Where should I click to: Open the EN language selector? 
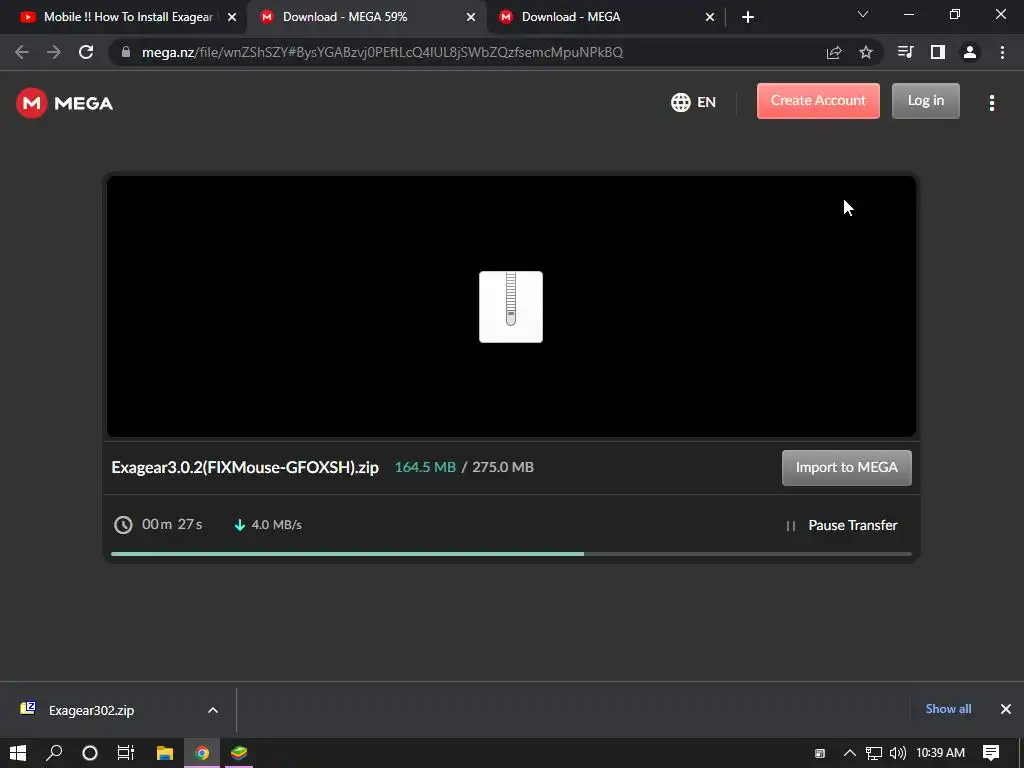(x=693, y=102)
